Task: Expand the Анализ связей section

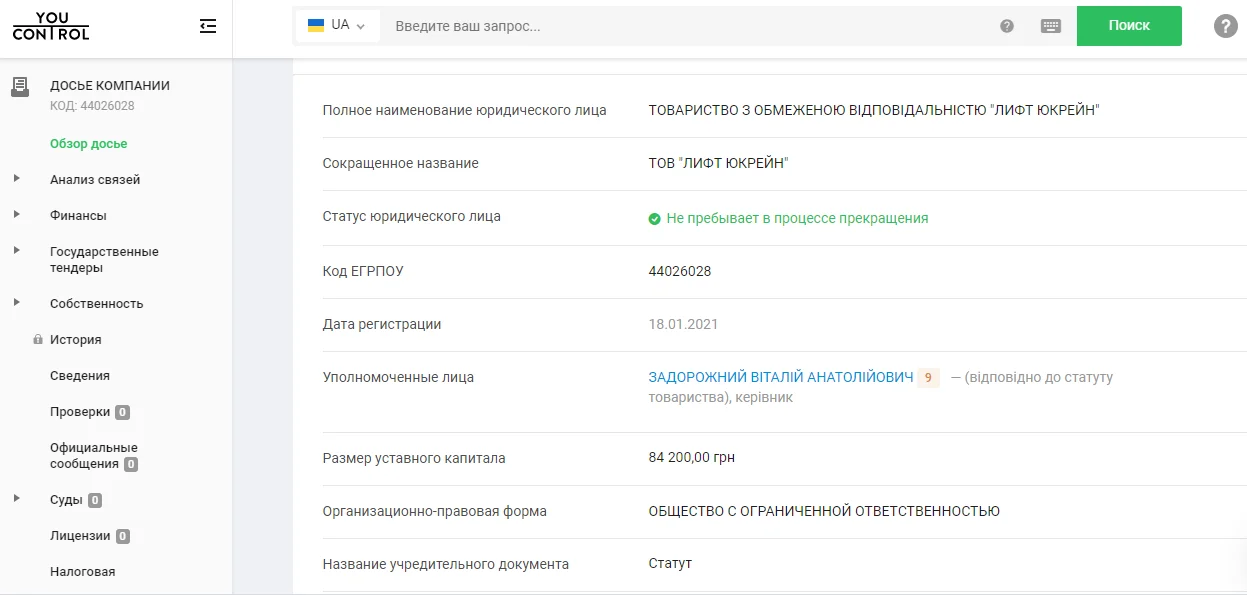Action: point(17,179)
